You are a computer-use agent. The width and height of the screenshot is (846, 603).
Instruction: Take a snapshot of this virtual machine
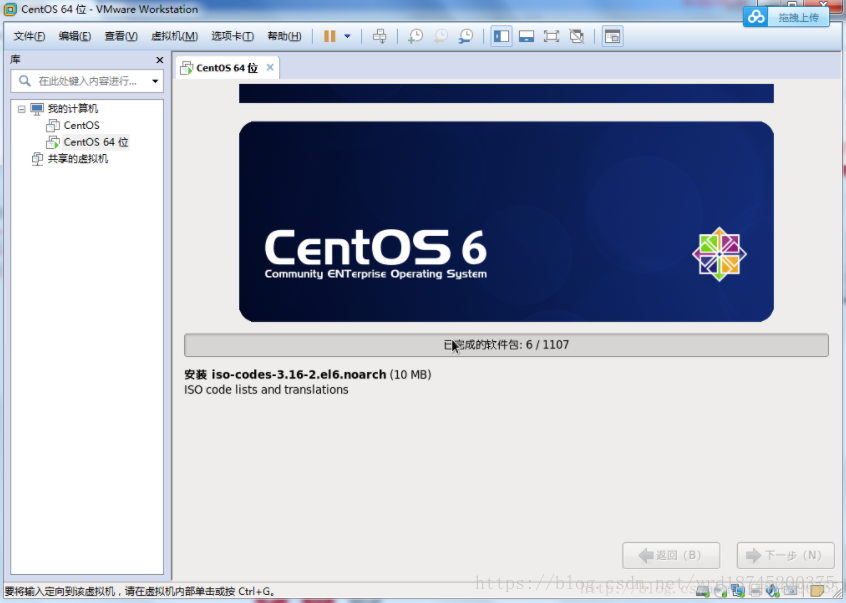click(415, 36)
